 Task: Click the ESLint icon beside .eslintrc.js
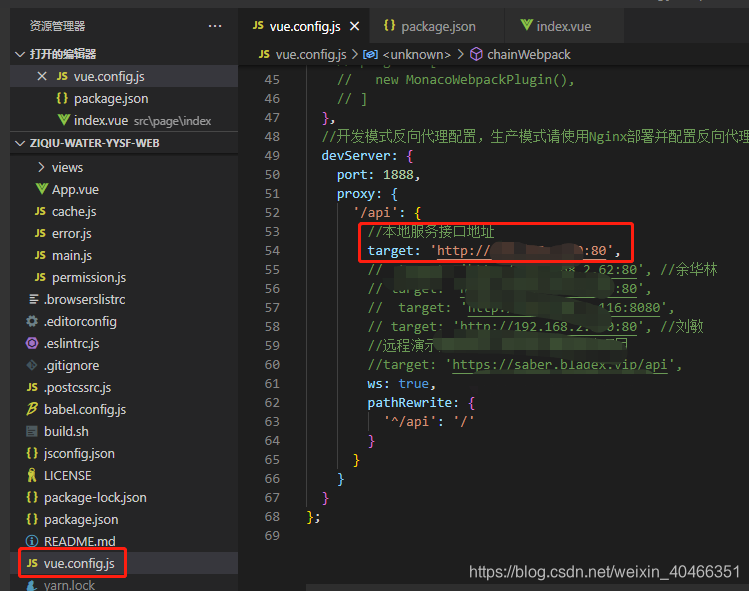(x=32, y=343)
